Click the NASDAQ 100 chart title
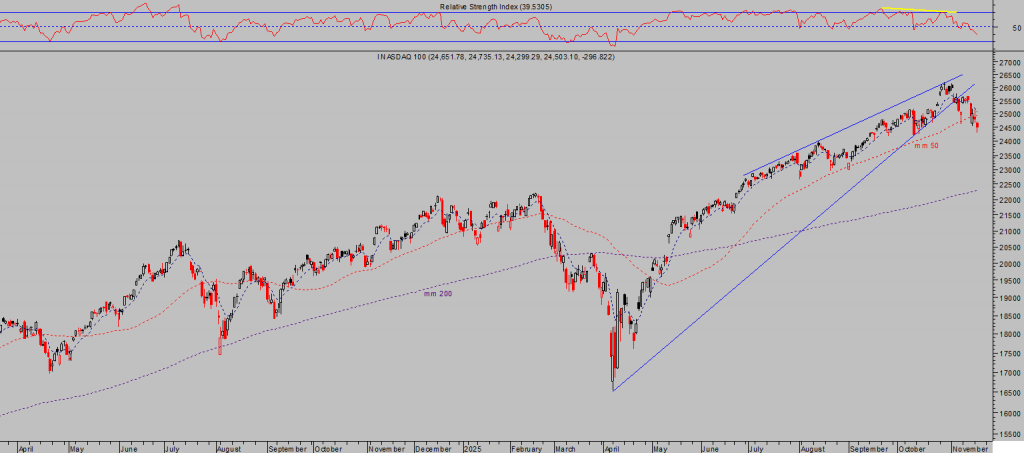1024x453 pixels. tap(496, 57)
